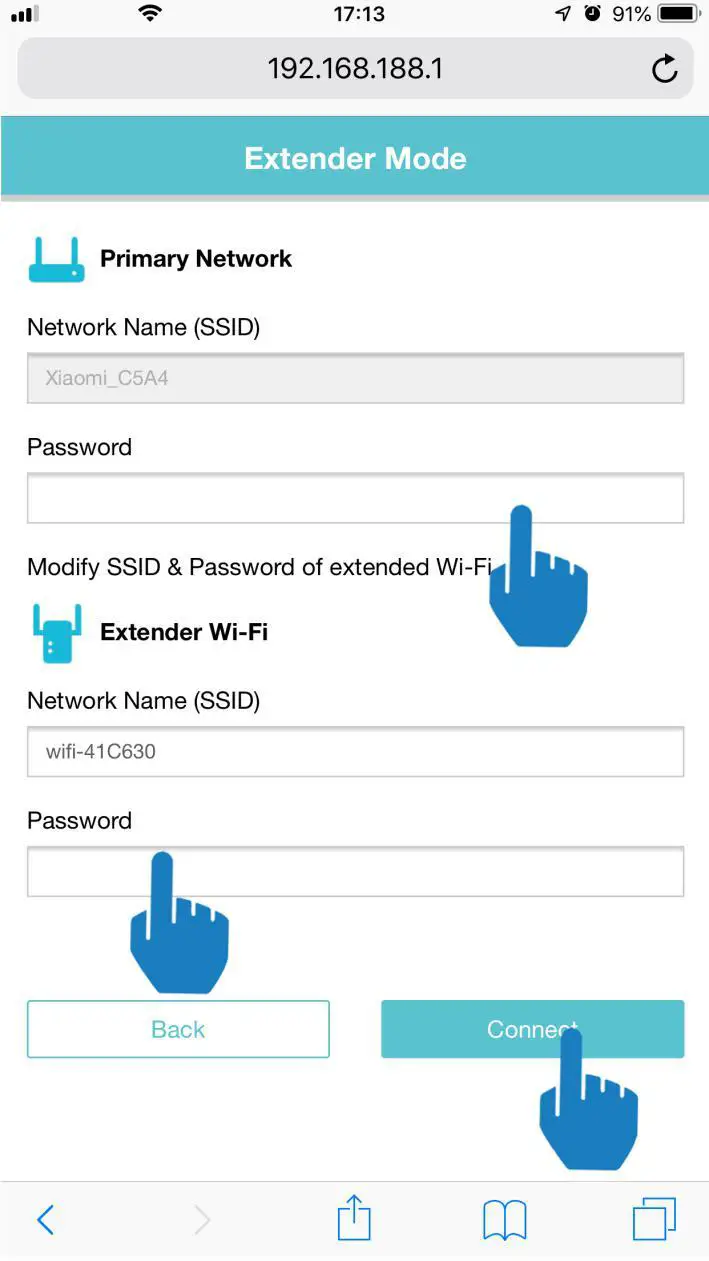Edit the wifi-41C630 extender SSID field
Image resolution: width=709 pixels, height=1261 pixels.
click(x=355, y=752)
